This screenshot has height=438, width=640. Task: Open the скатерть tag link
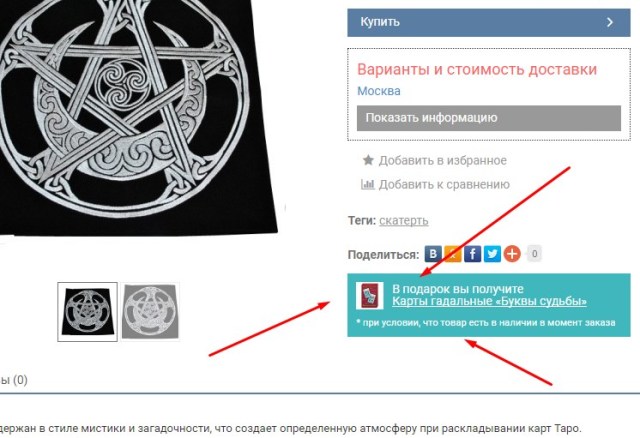tap(404, 220)
